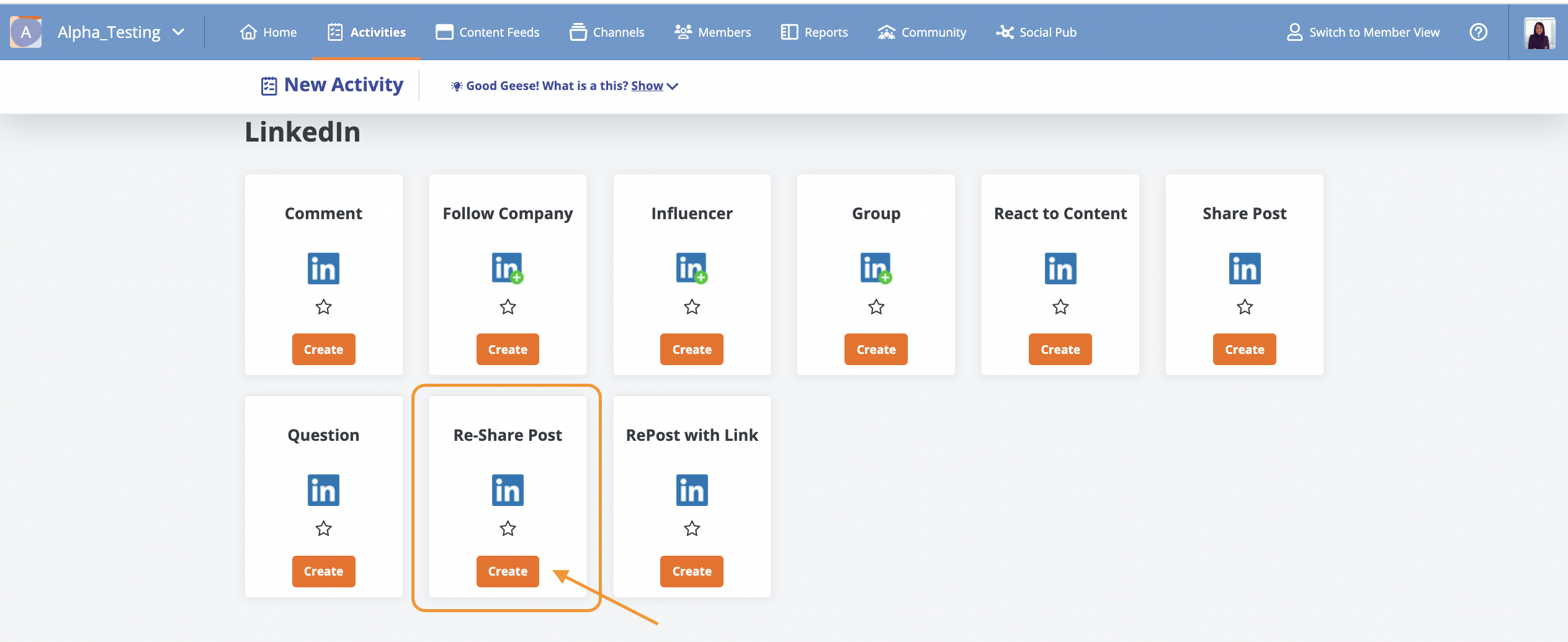Screen dimensions: 1568x642
Task: Create a React to Content activity
Action: click(1060, 349)
